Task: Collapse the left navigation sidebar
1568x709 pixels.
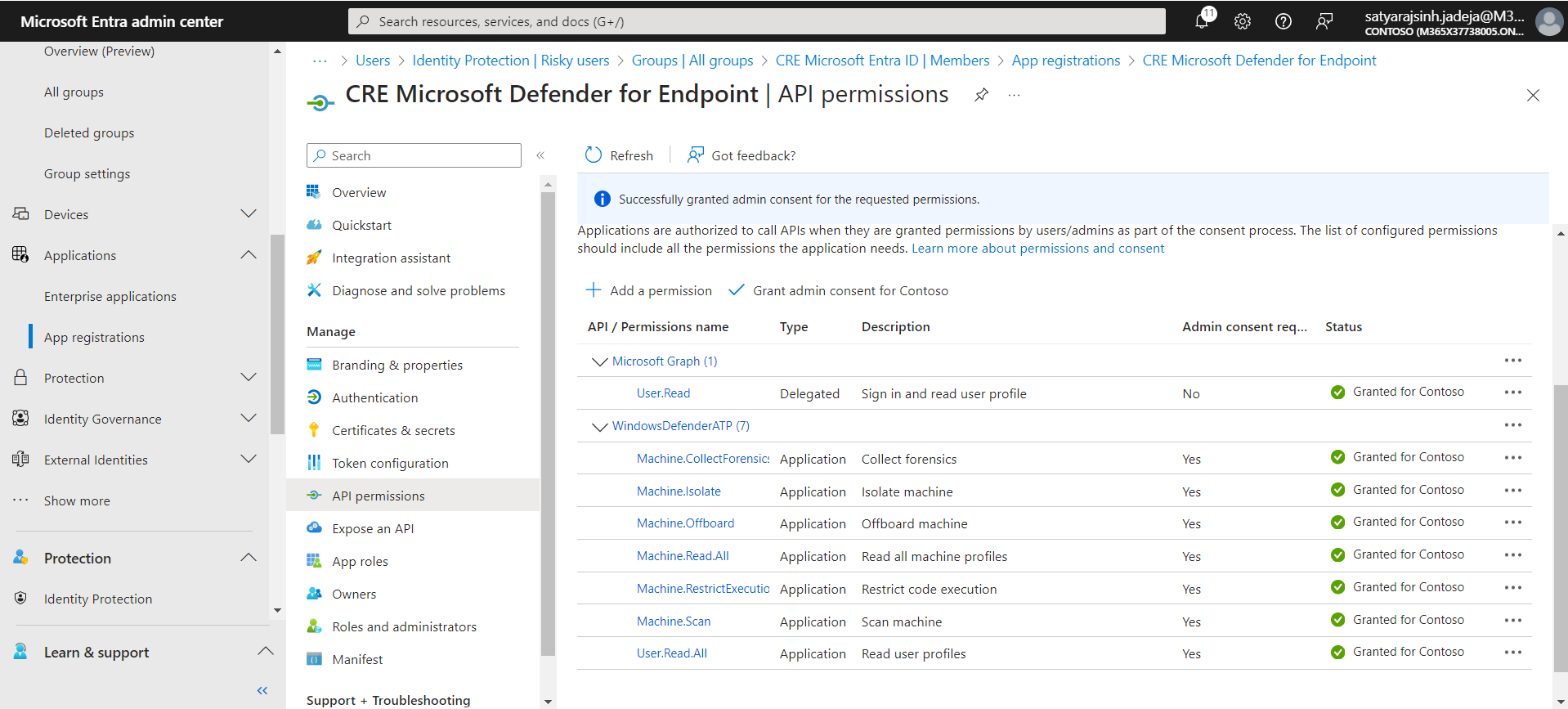Action: pos(262,691)
